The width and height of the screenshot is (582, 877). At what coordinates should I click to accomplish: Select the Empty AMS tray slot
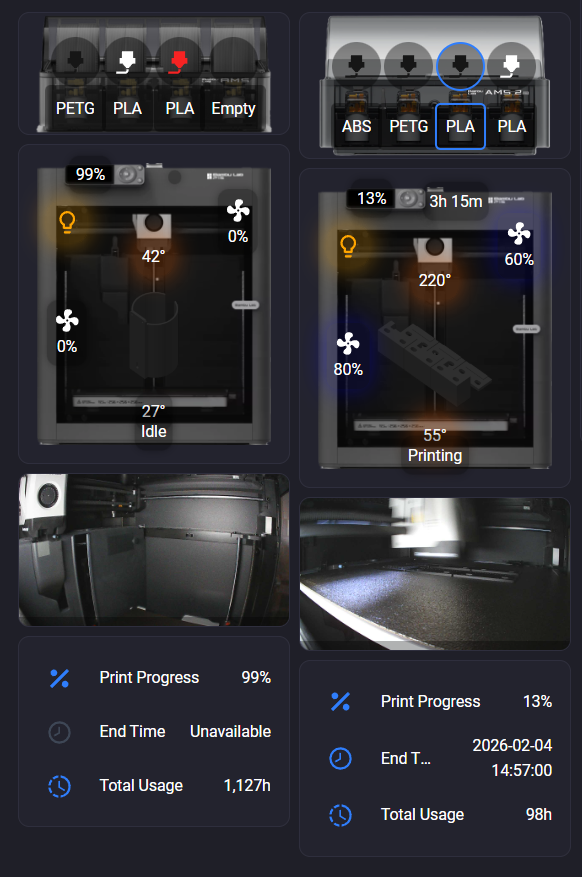pyautogui.click(x=233, y=109)
